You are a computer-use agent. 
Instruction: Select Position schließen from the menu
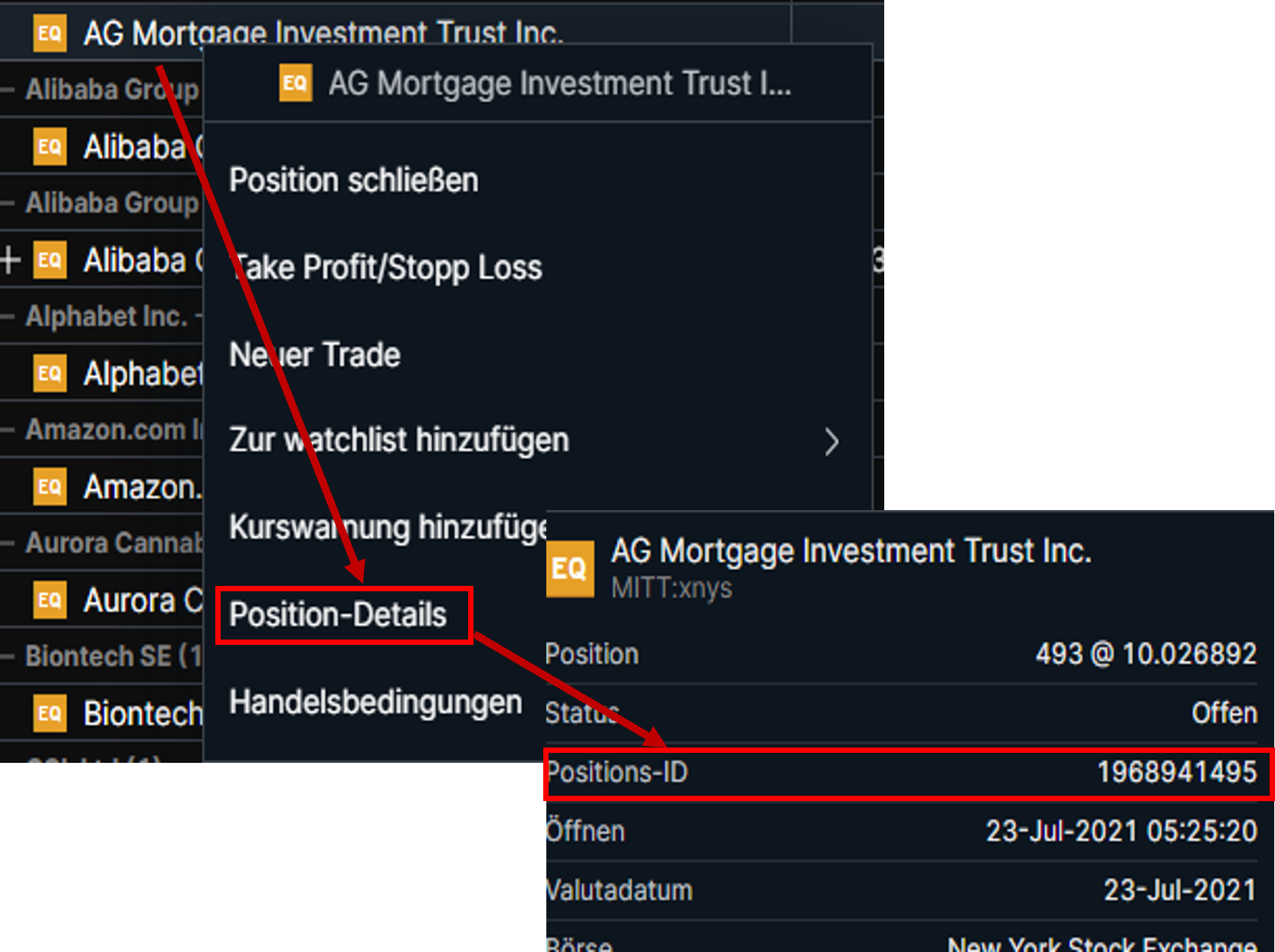[354, 181]
